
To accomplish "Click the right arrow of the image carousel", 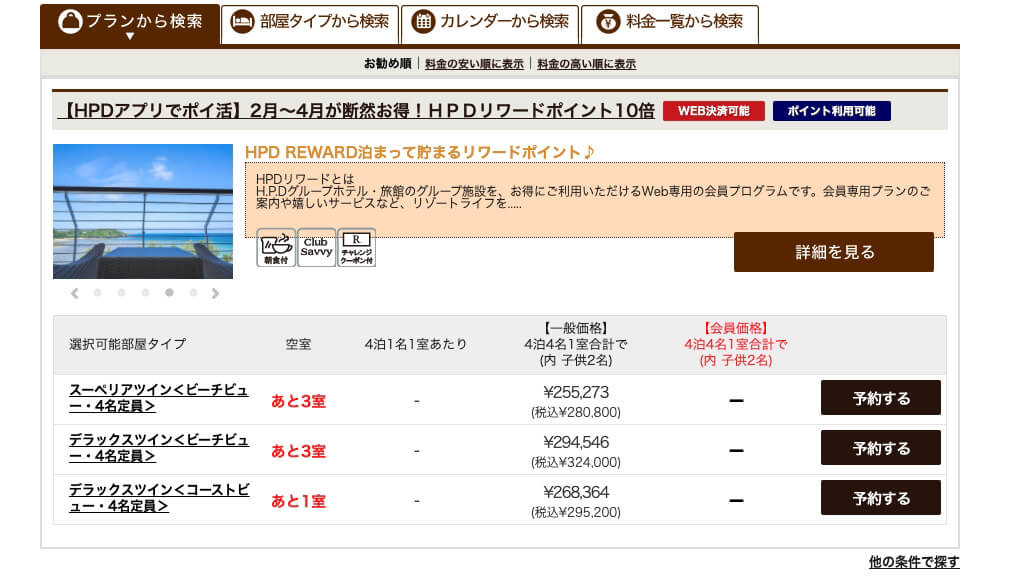I will [214, 292].
